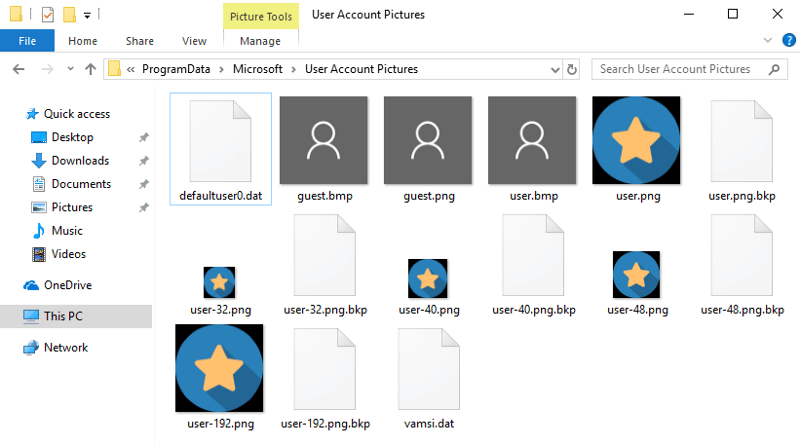Click the folder icon in address bar
Screen dimensions: 800x445
(114, 68)
